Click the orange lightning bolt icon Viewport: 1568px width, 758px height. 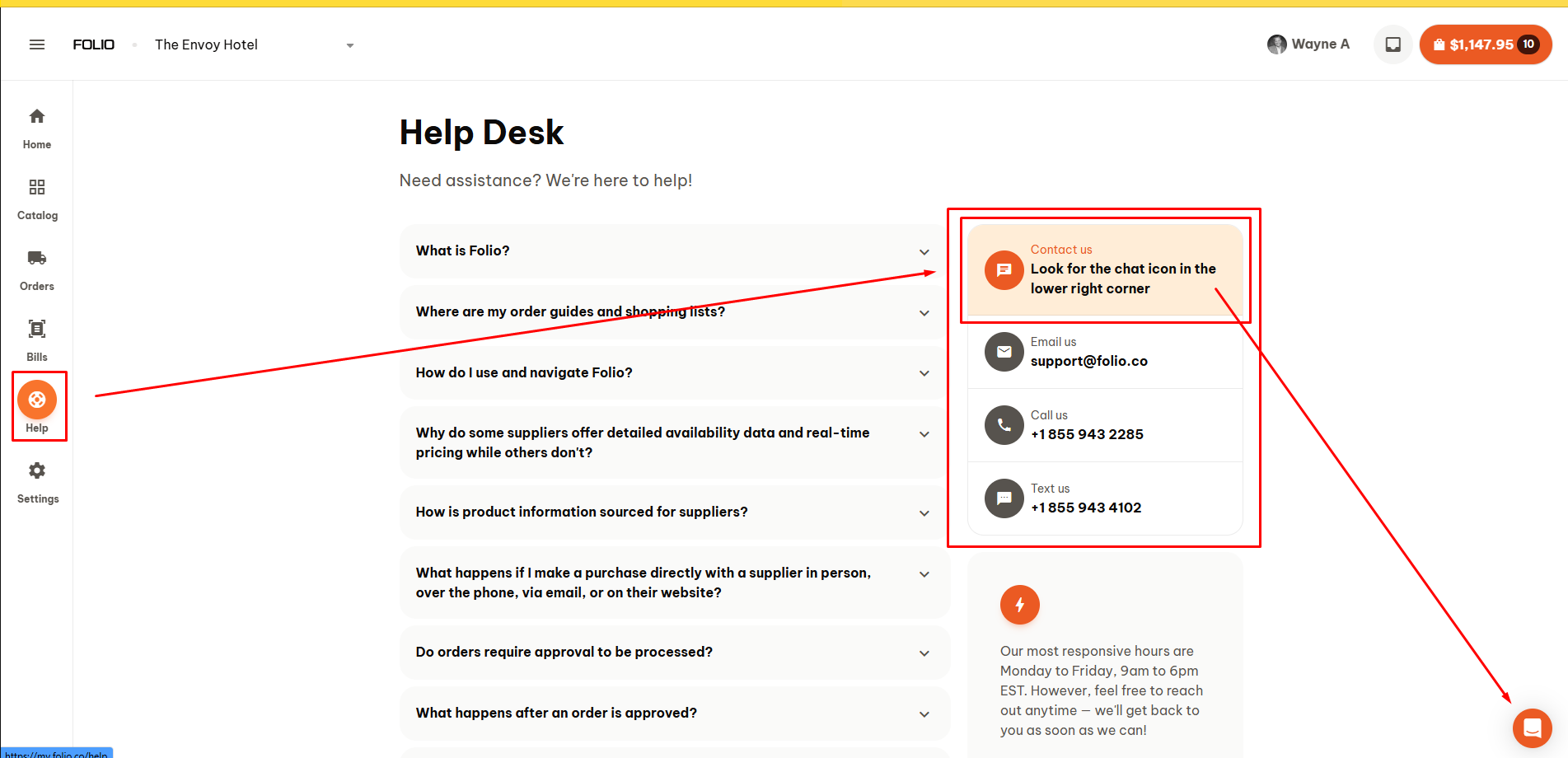[x=1020, y=605]
